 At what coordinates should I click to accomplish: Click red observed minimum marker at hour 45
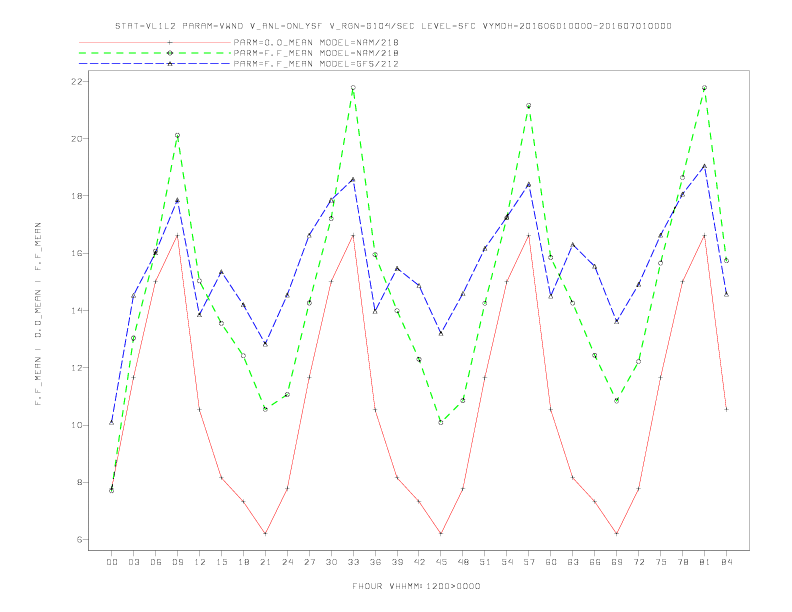pos(441,534)
